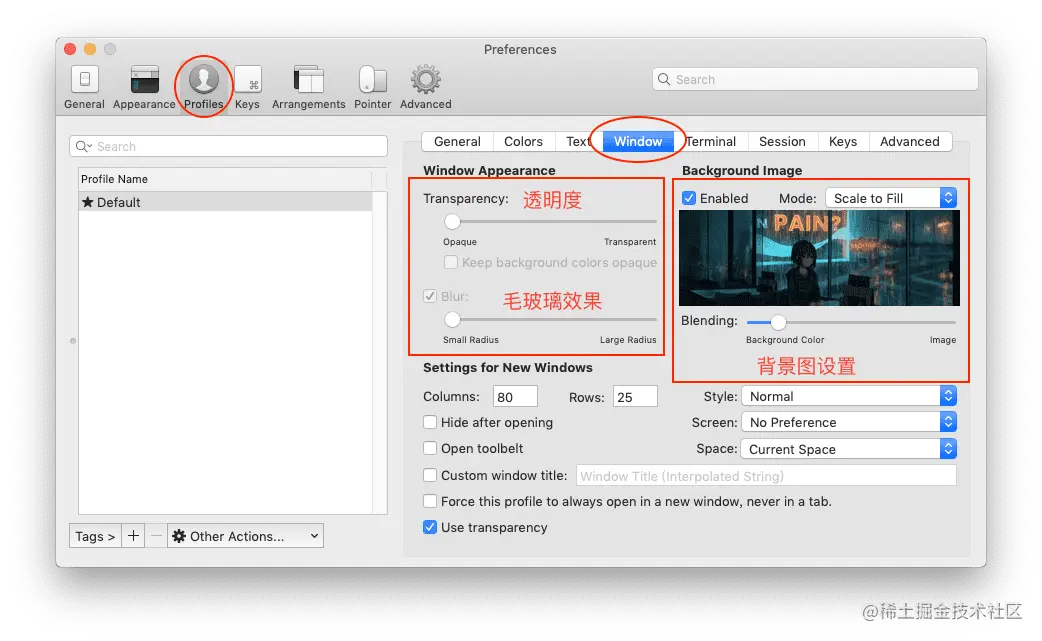Switch to the Text tab
The image size is (1042, 641).
click(x=577, y=141)
